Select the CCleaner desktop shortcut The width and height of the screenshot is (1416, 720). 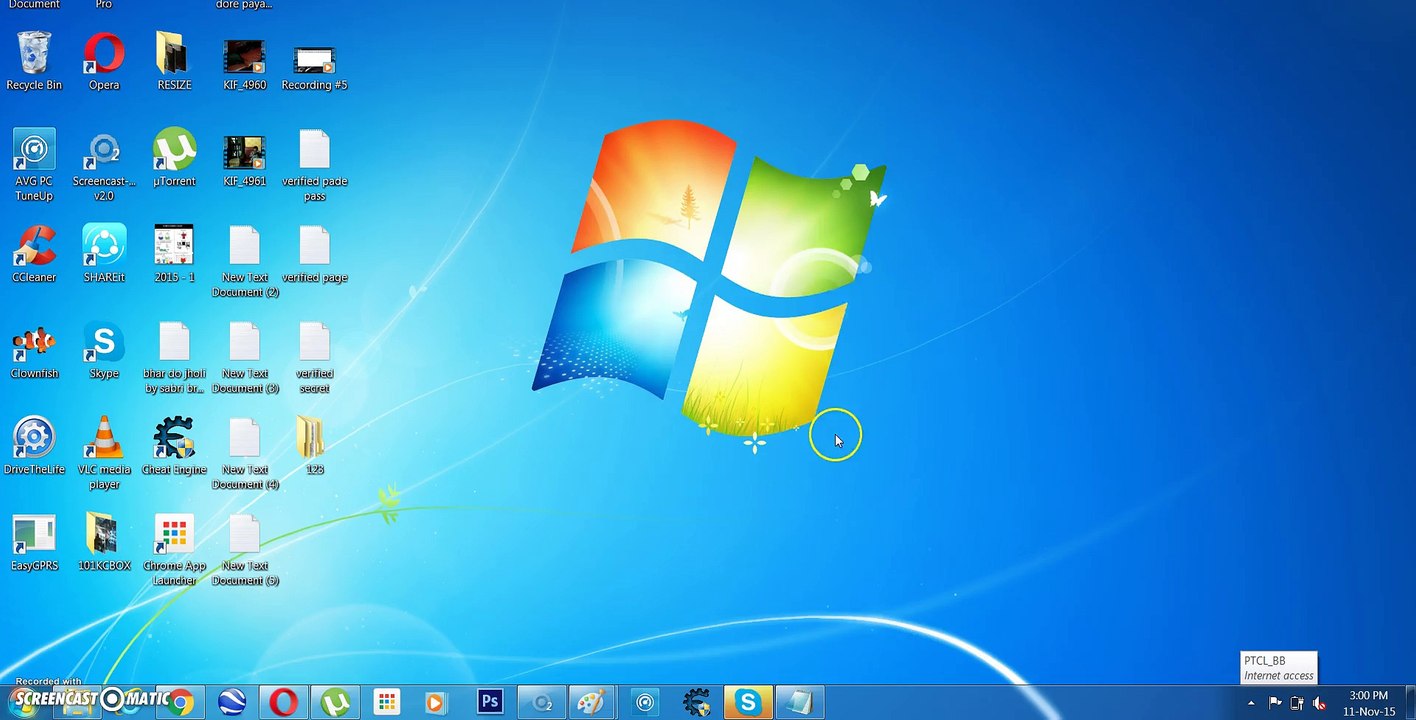coord(34,253)
